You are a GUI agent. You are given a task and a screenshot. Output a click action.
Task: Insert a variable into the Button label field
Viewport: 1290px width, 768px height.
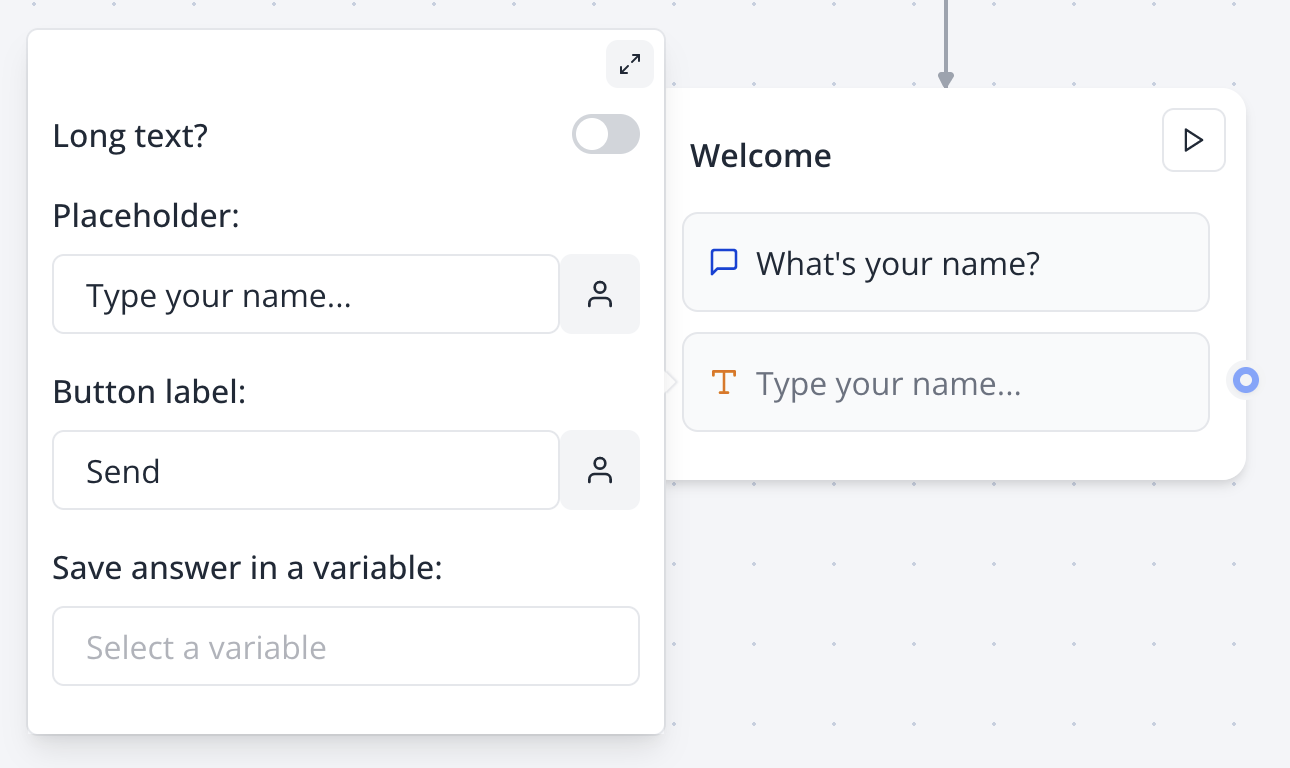click(x=599, y=470)
